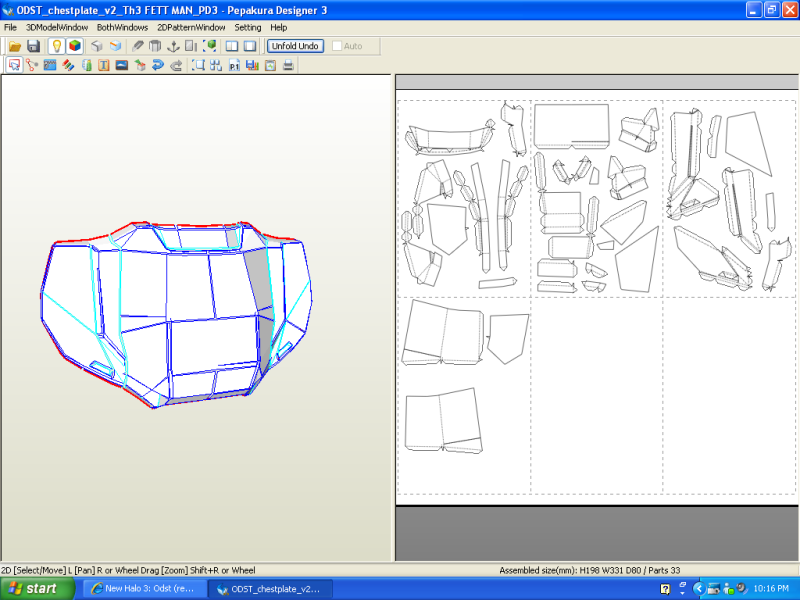
Task: Open the BothWindows menu
Action: click(x=122, y=28)
